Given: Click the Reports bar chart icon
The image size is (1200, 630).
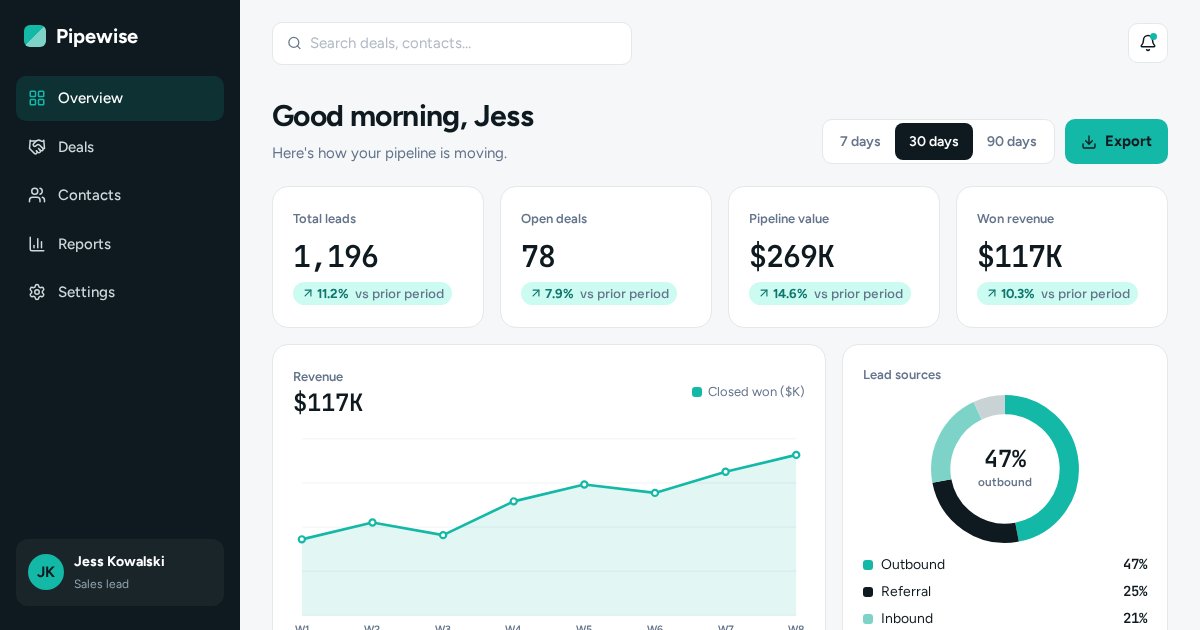Looking at the screenshot, I should (37, 244).
